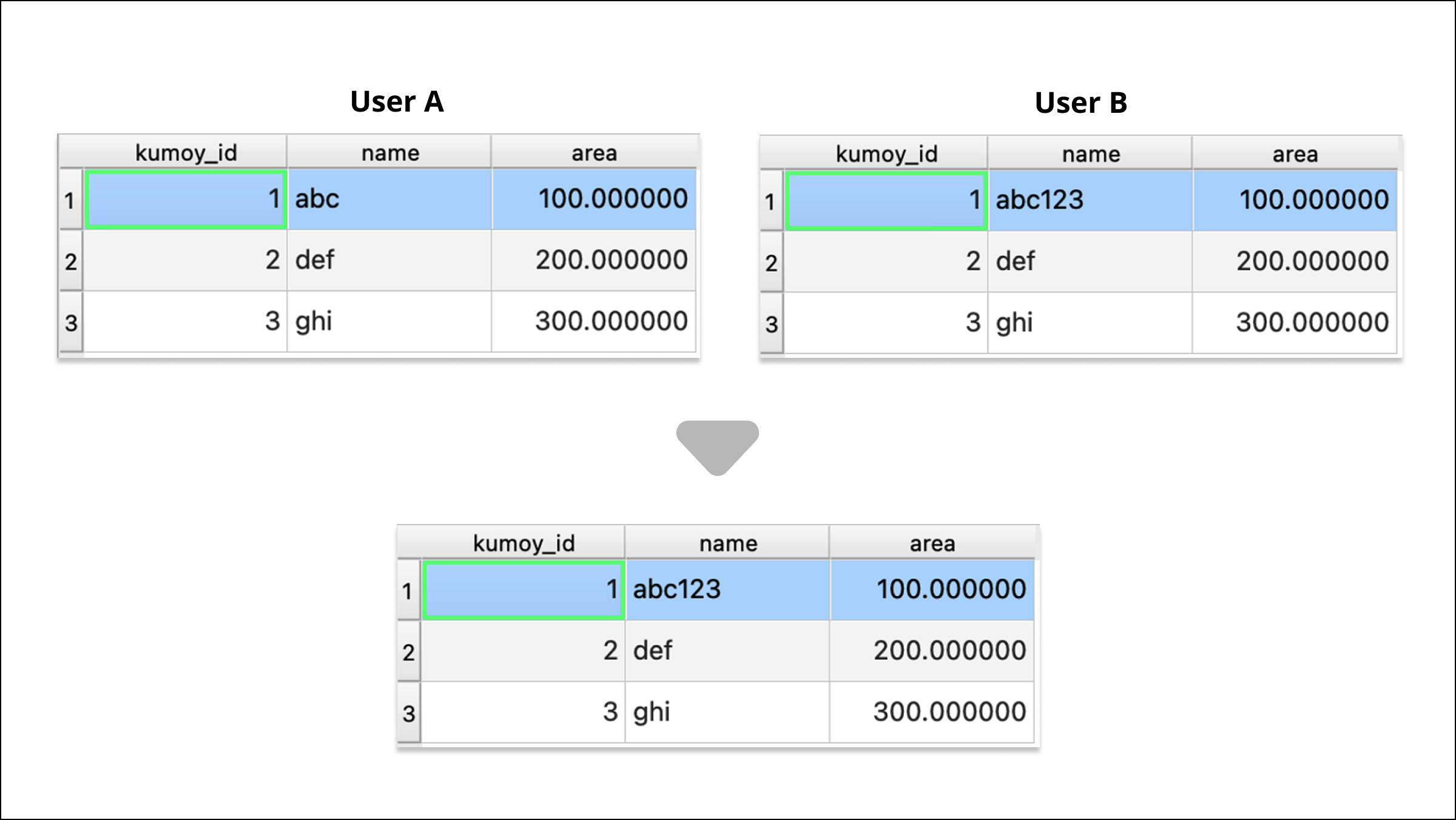The height and width of the screenshot is (820, 1456).
Task: Click 'def' name cell in User B table
Action: click(x=1090, y=261)
